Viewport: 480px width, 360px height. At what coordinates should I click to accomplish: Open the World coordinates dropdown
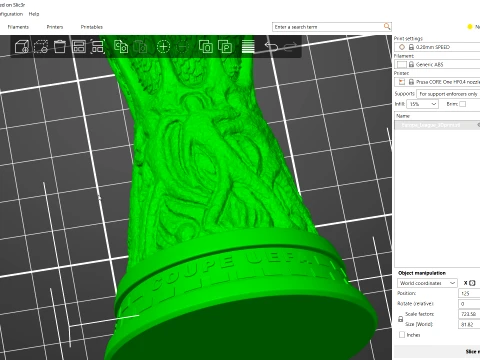tap(427, 283)
